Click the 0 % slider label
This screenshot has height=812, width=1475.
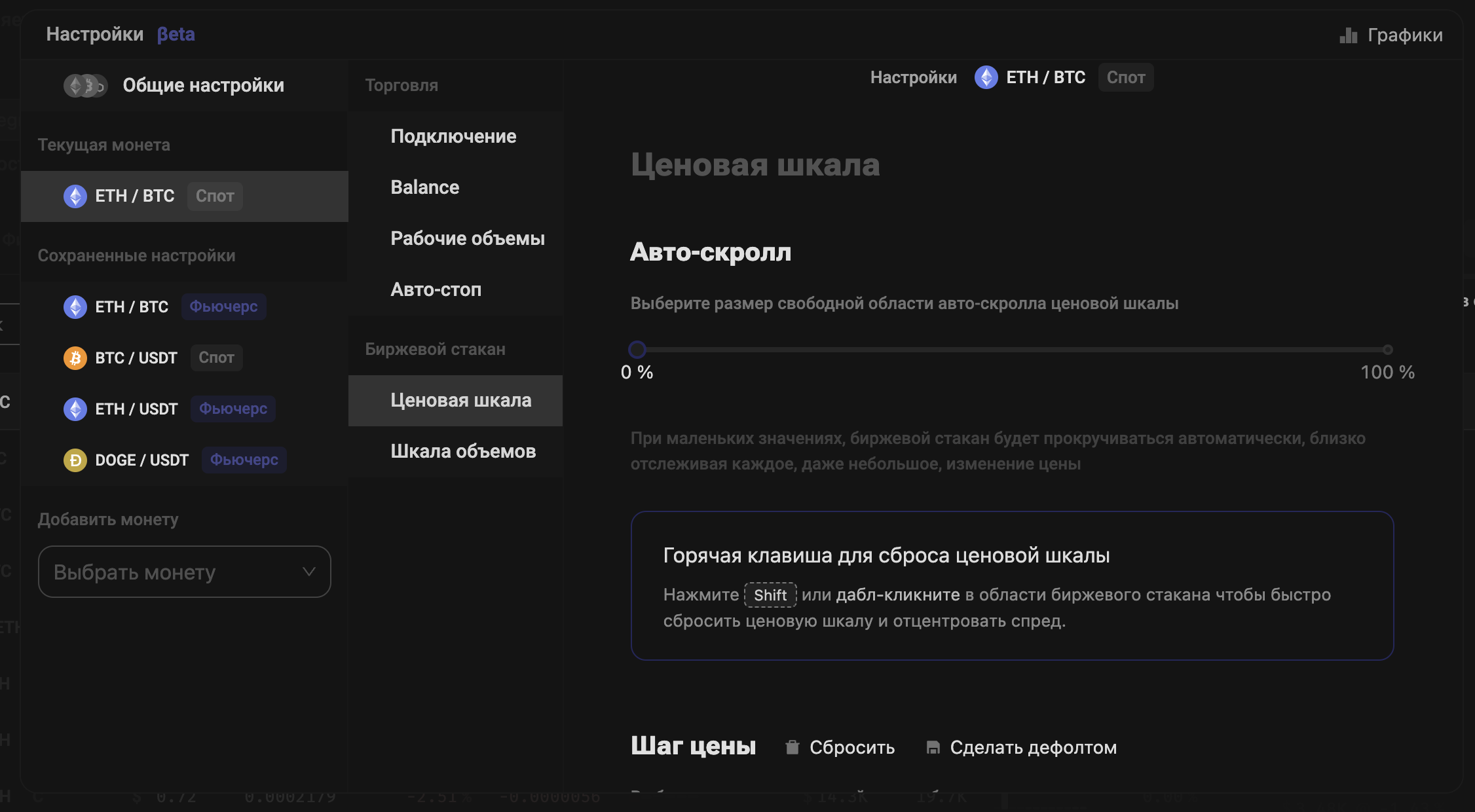(637, 373)
